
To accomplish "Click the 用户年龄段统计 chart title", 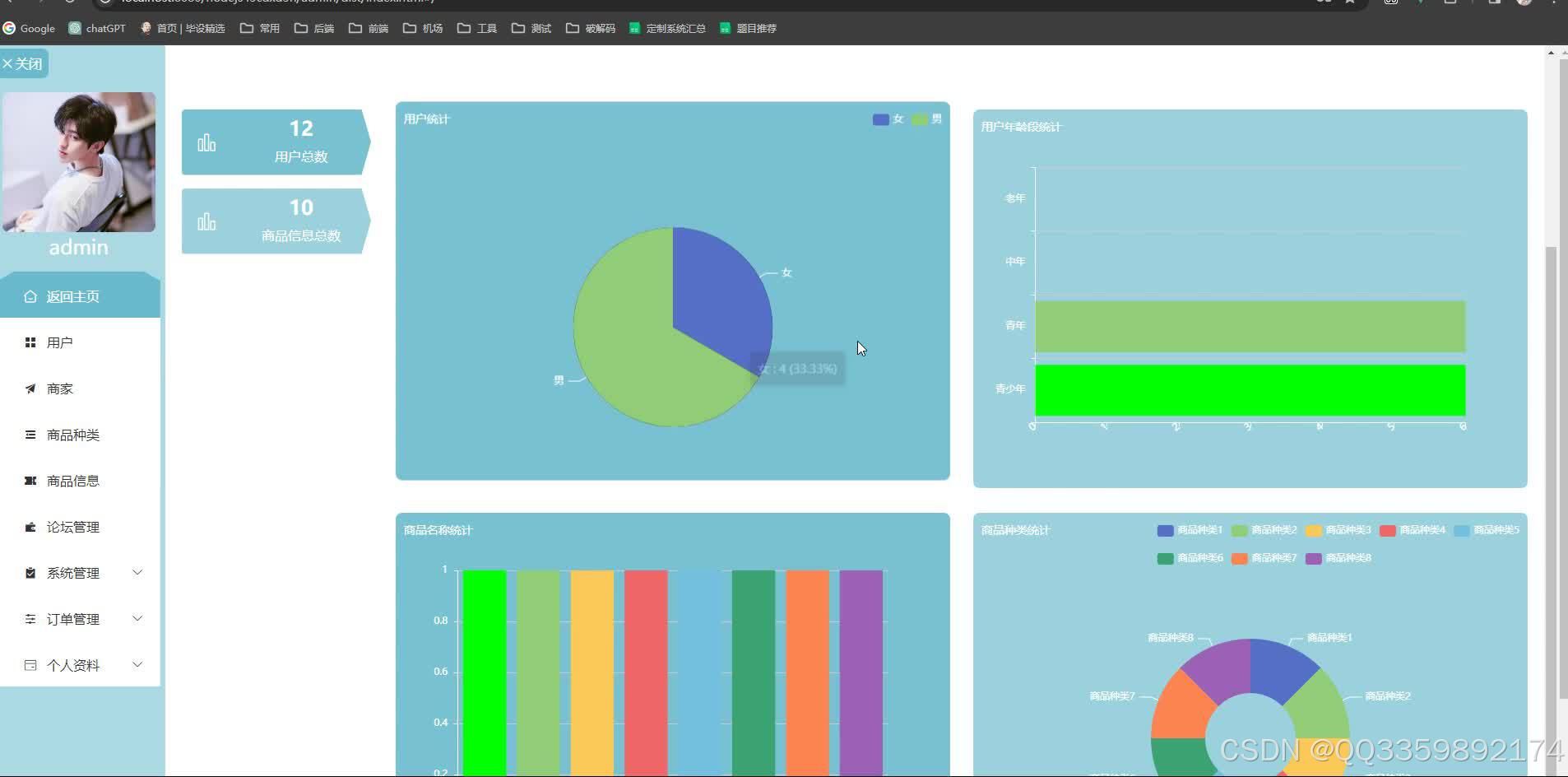I will click(x=1021, y=127).
